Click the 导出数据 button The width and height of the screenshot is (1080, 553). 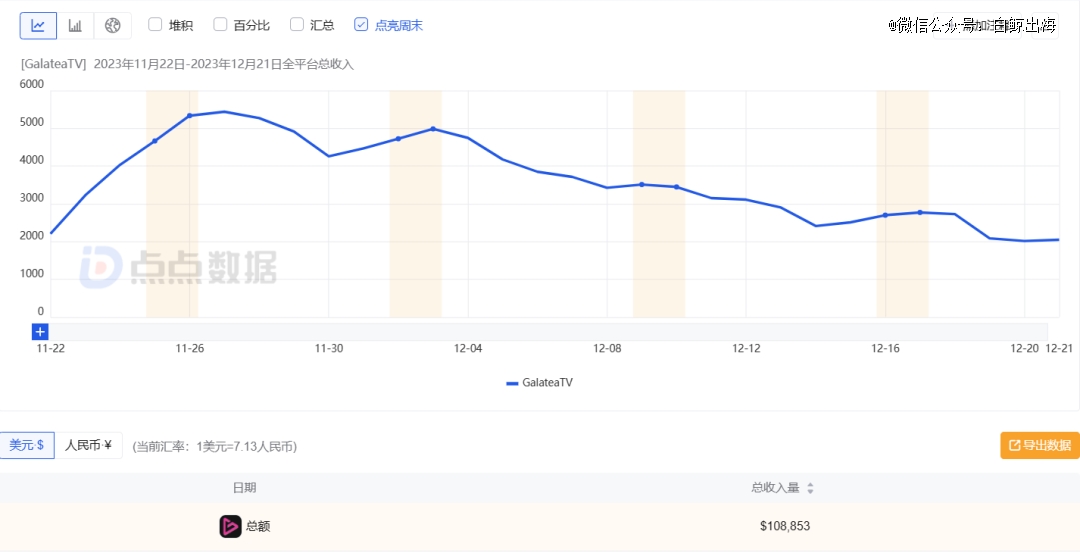pyautogui.click(x=1040, y=446)
